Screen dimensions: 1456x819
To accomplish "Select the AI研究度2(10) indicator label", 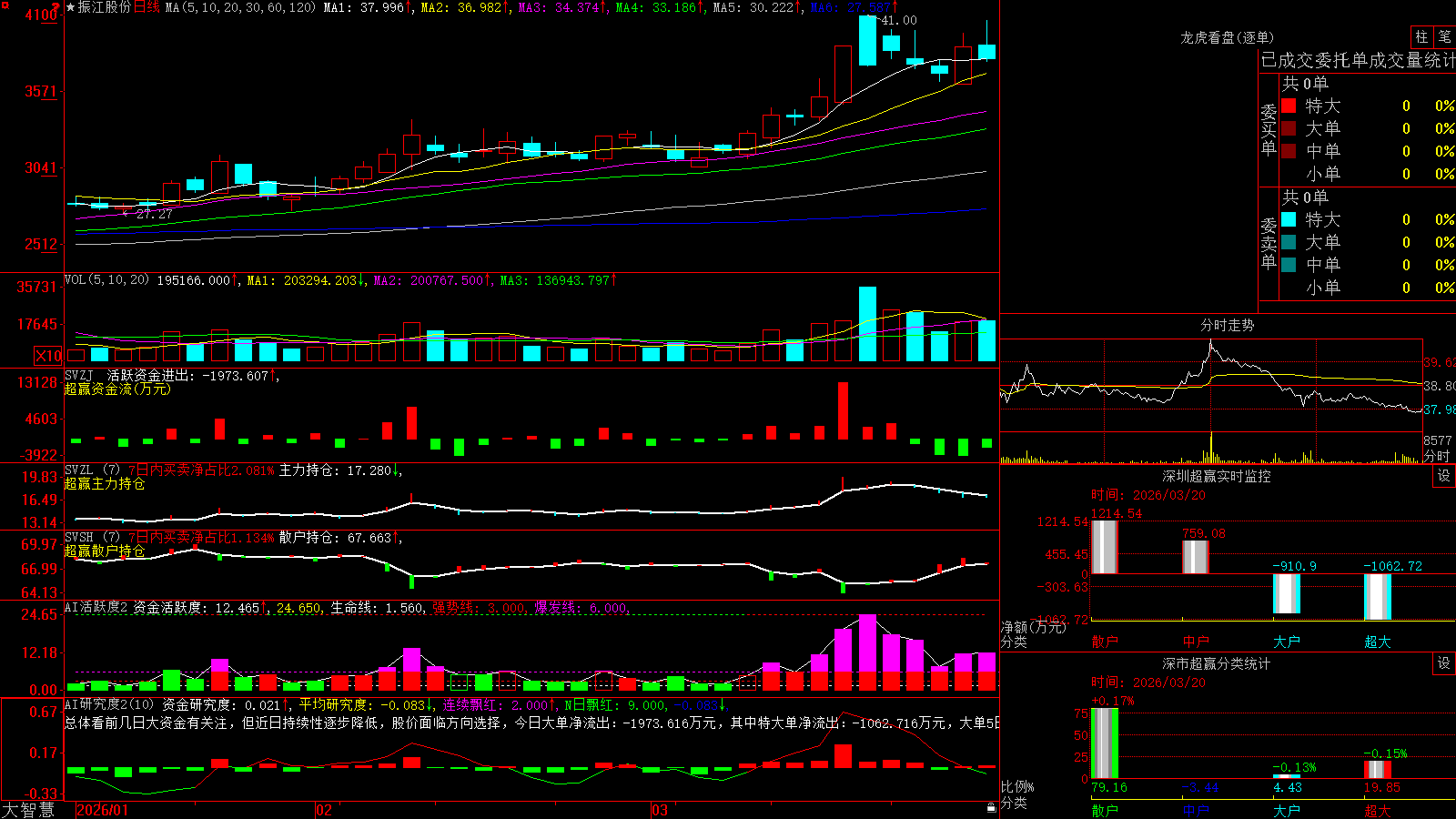I will pos(109,704).
